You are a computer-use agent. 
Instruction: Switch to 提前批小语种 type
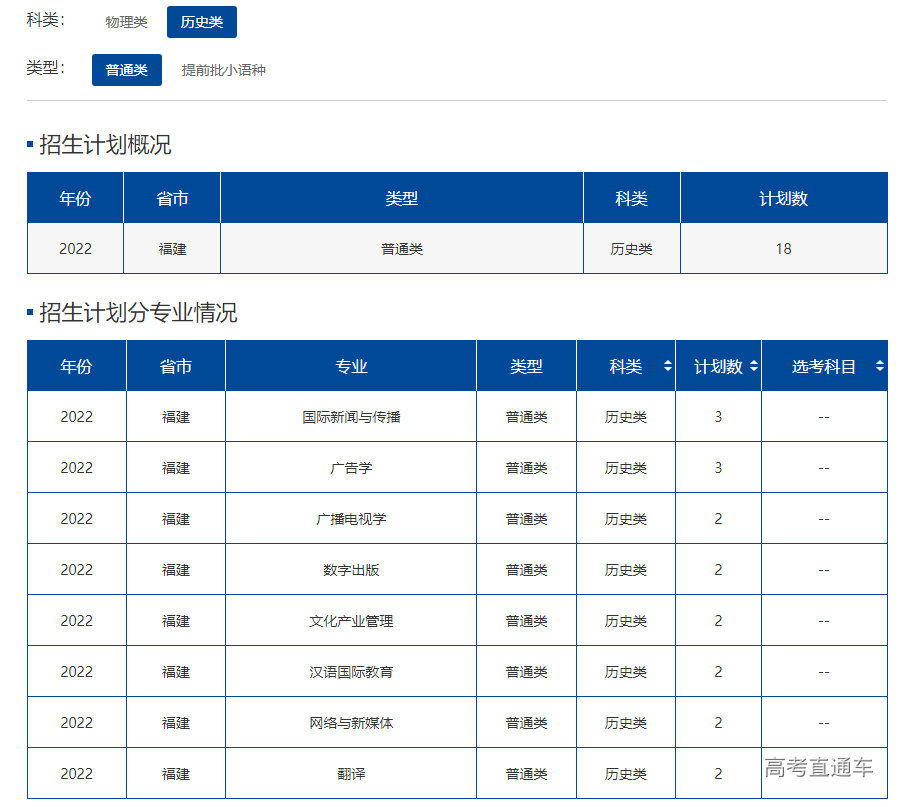click(x=224, y=70)
